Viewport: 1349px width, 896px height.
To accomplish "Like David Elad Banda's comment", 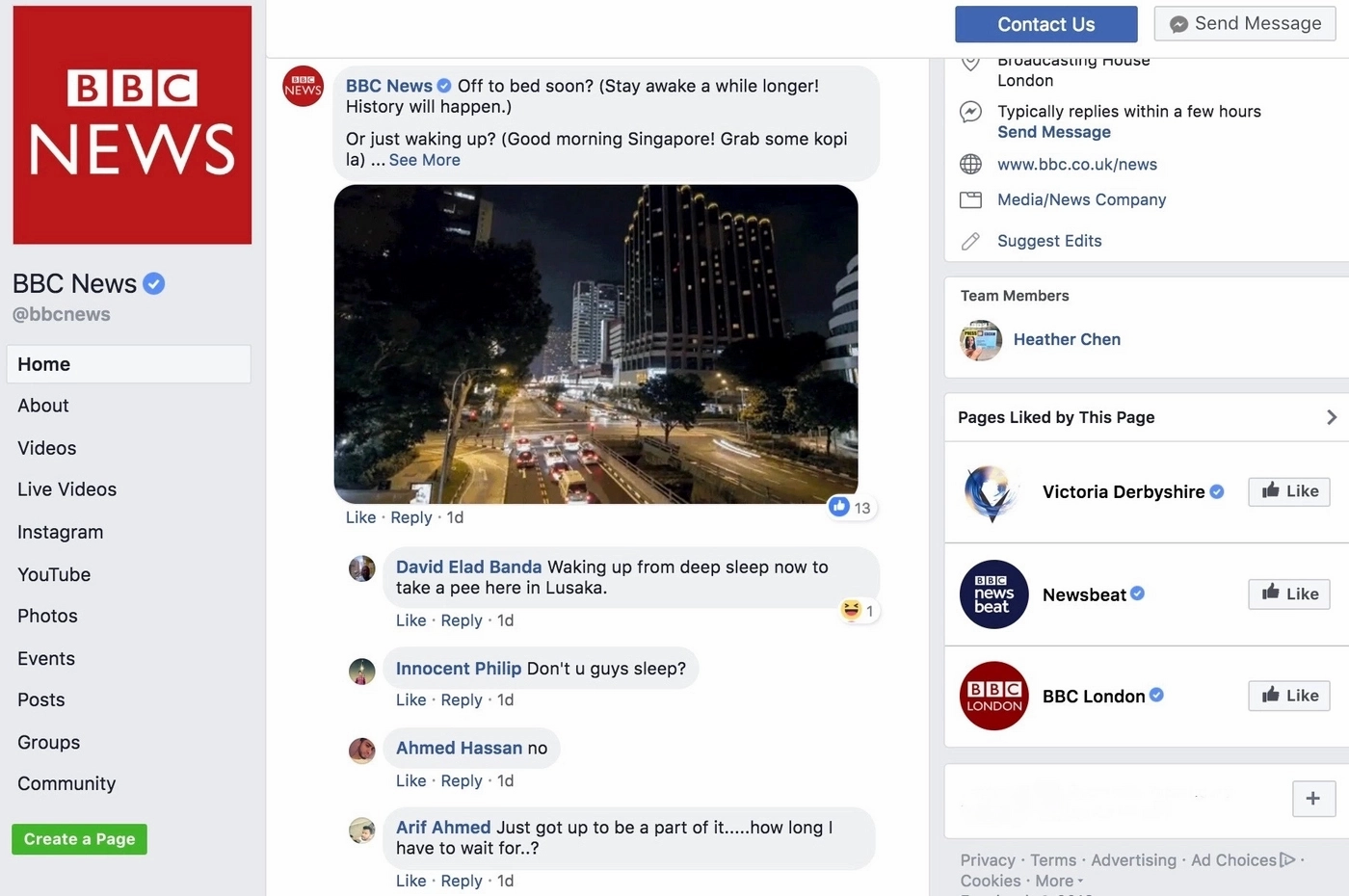I will 410,620.
